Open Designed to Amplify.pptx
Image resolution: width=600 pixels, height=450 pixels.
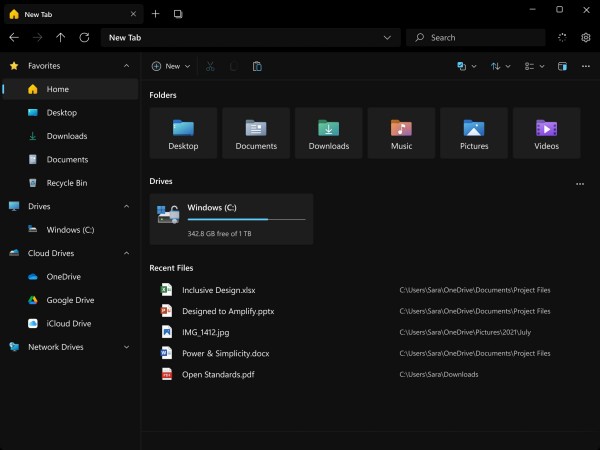(x=228, y=311)
